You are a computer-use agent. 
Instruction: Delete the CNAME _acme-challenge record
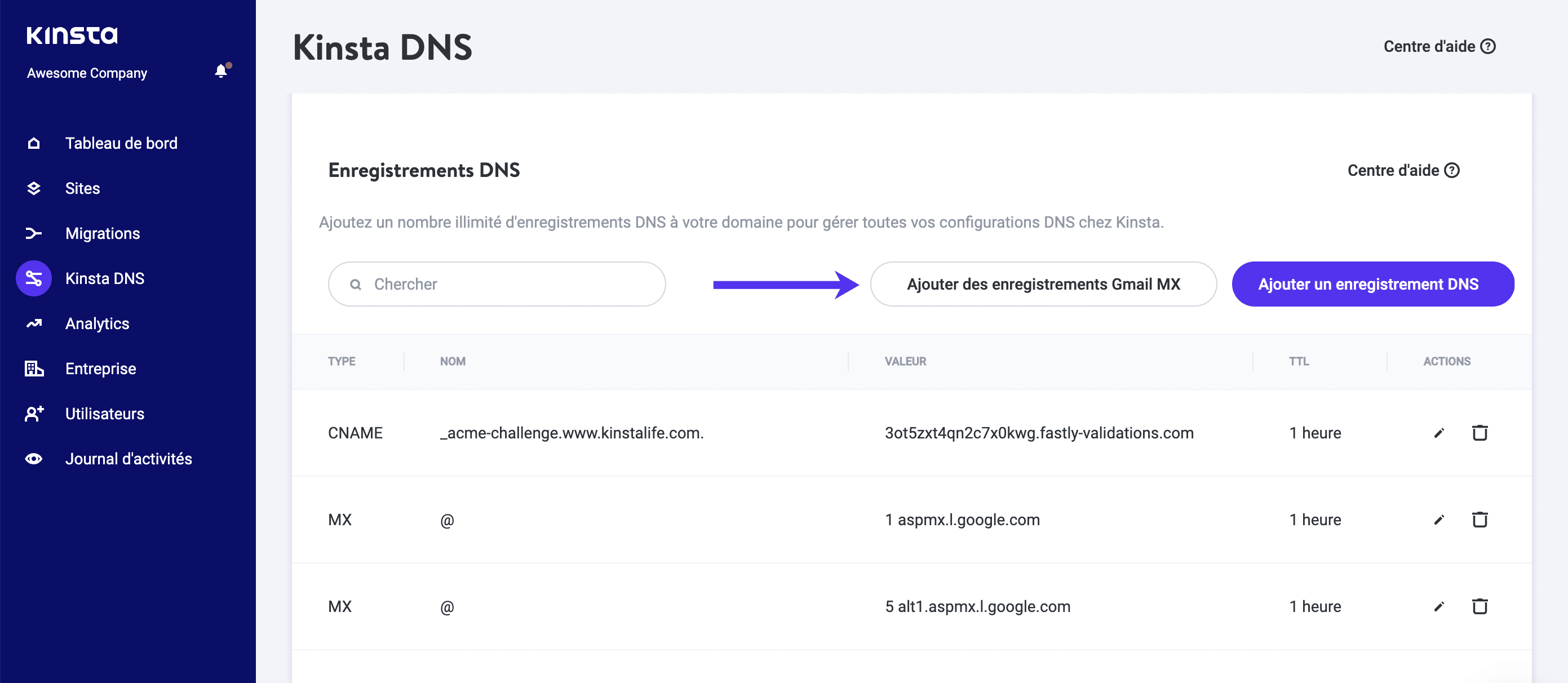(1480, 433)
